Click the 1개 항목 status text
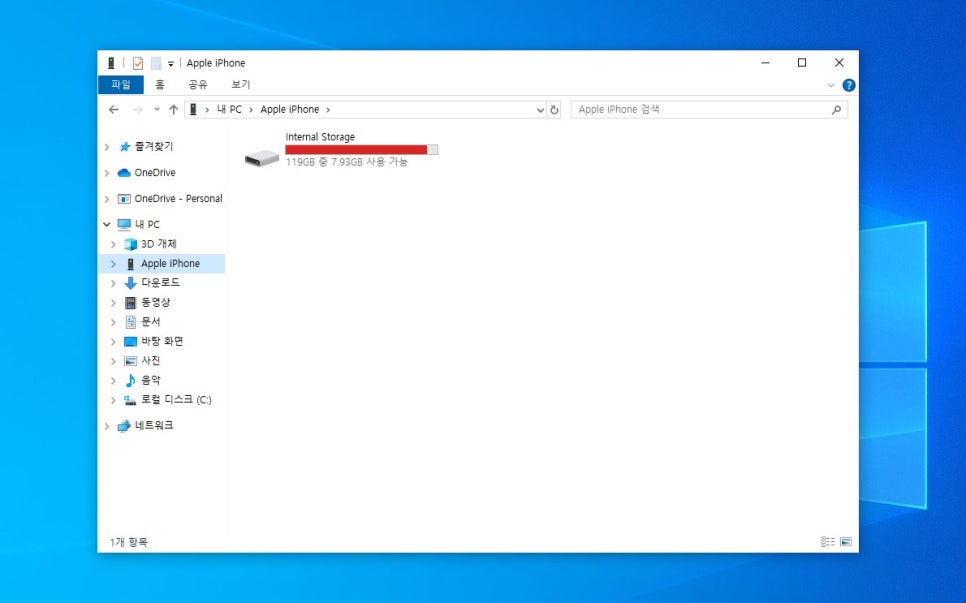The image size is (966, 603). tap(128, 543)
